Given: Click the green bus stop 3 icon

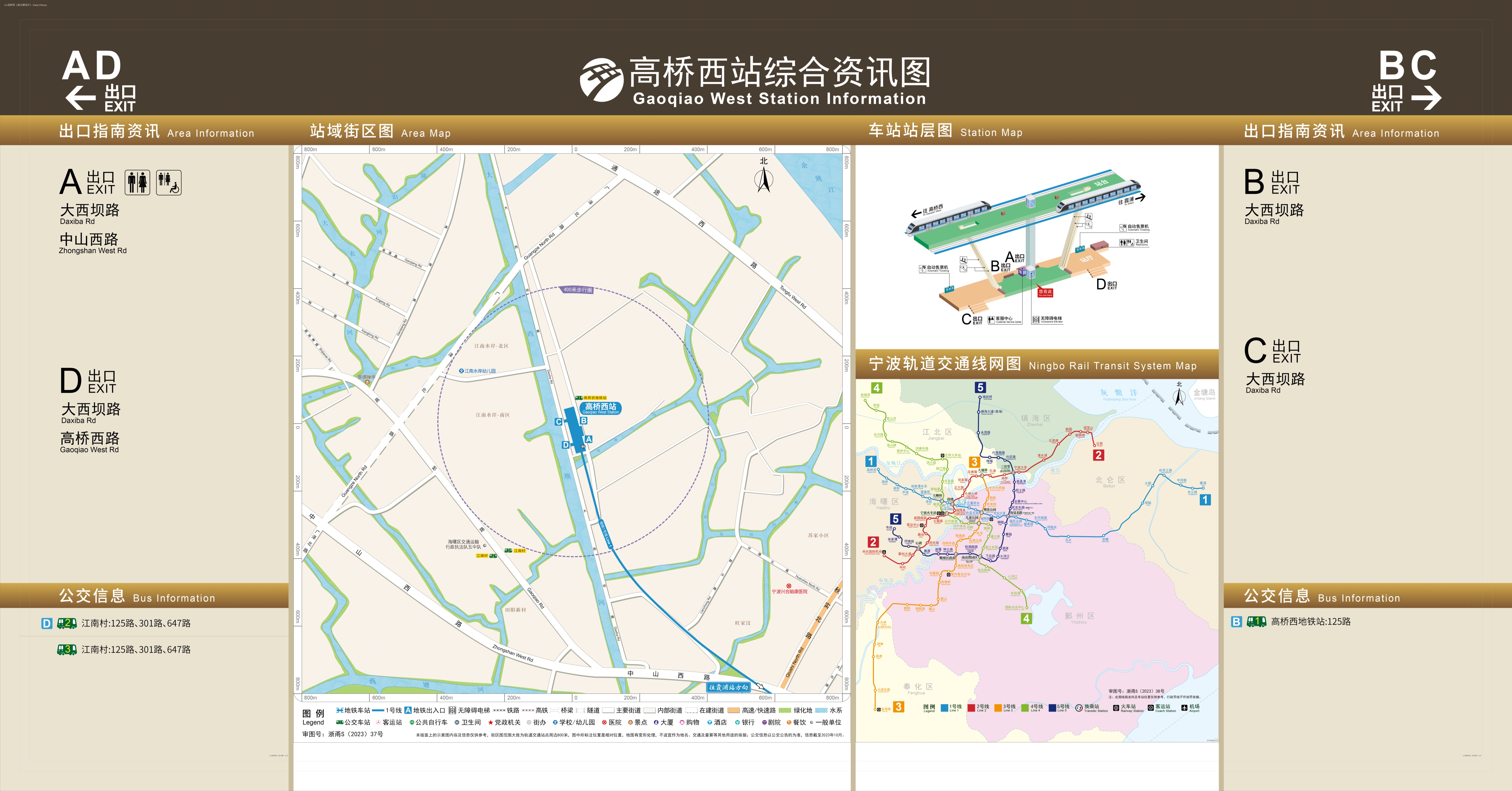Looking at the screenshot, I should coord(67,650).
